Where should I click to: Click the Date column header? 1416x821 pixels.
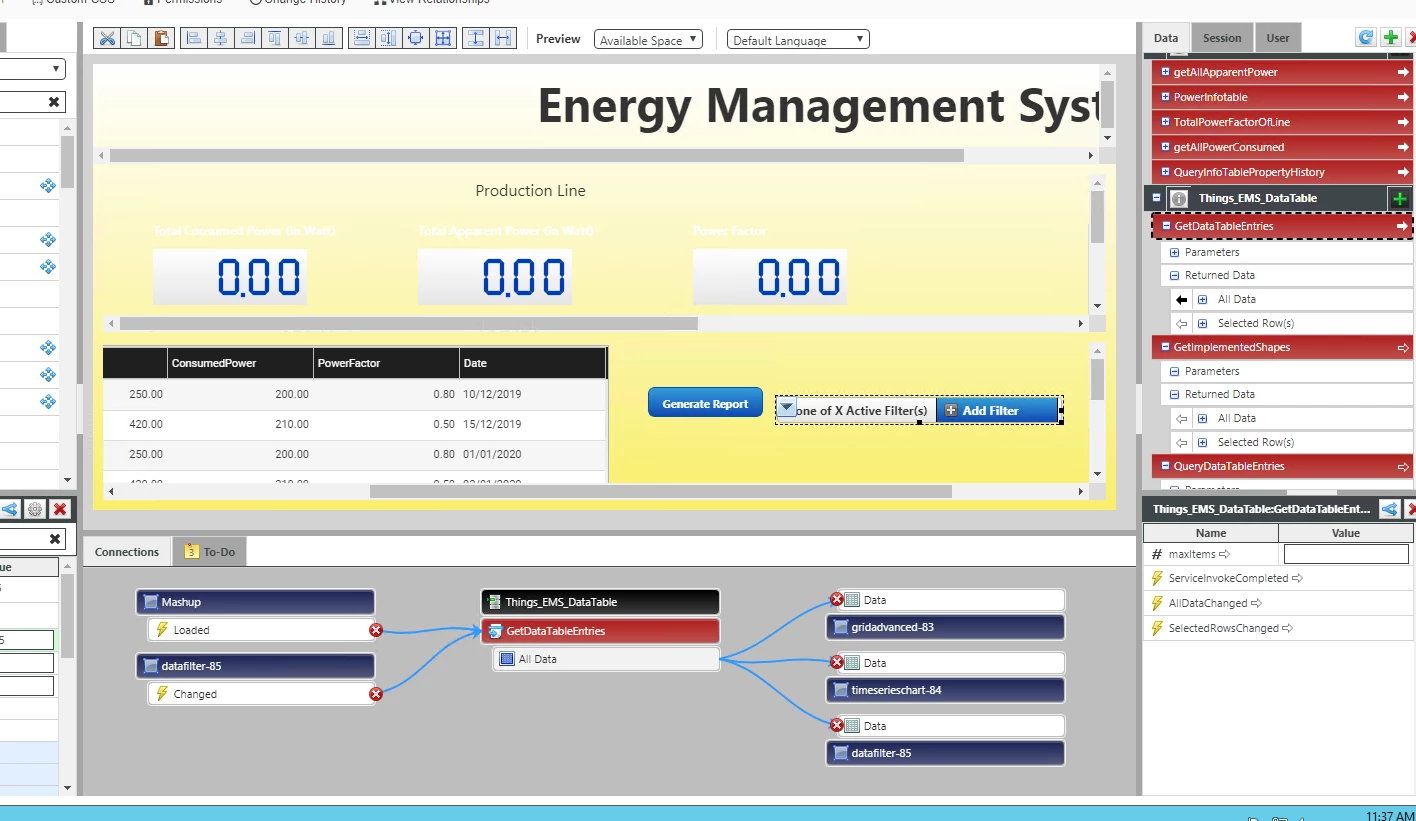coord(532,363)
